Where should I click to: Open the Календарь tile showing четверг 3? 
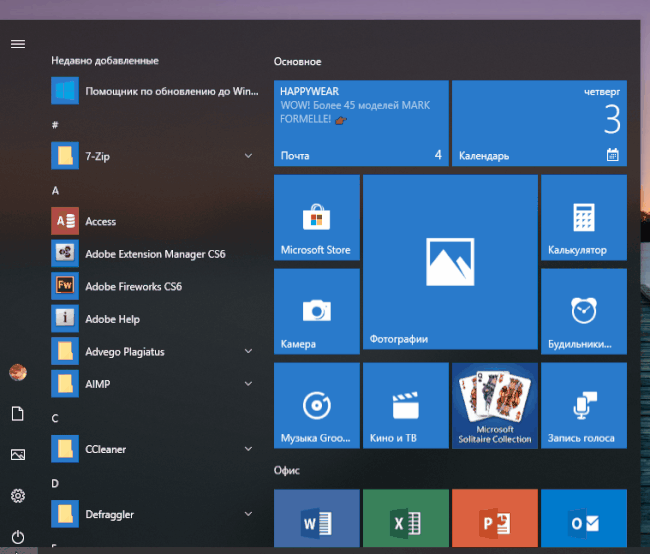(539, 123)
